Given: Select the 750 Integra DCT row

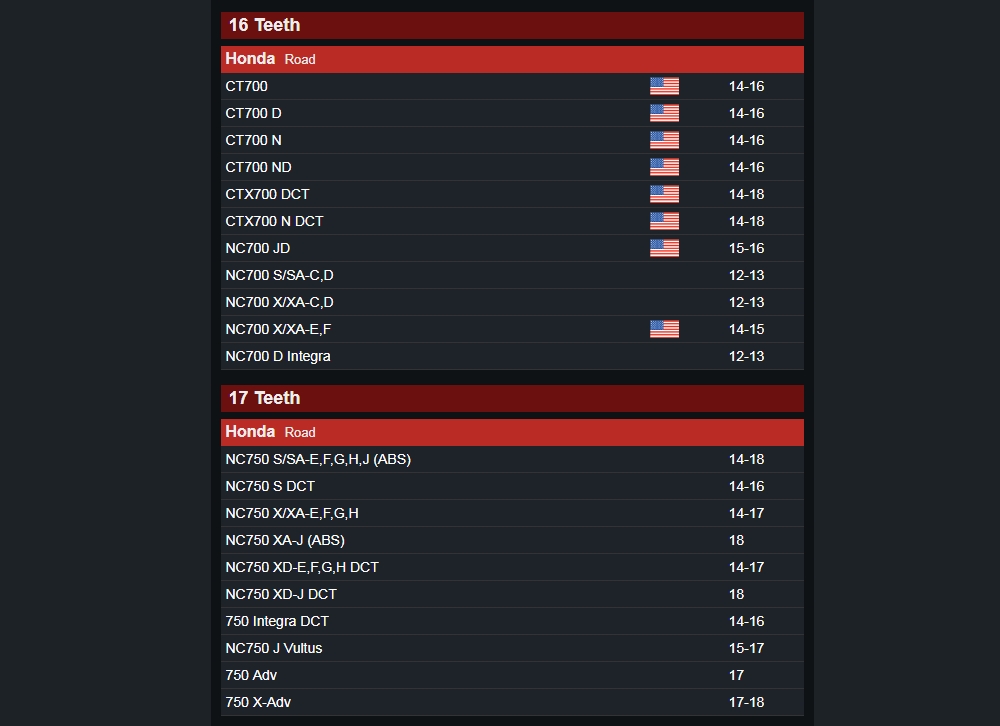Looking at the screenshot, I should coord(512,621).
